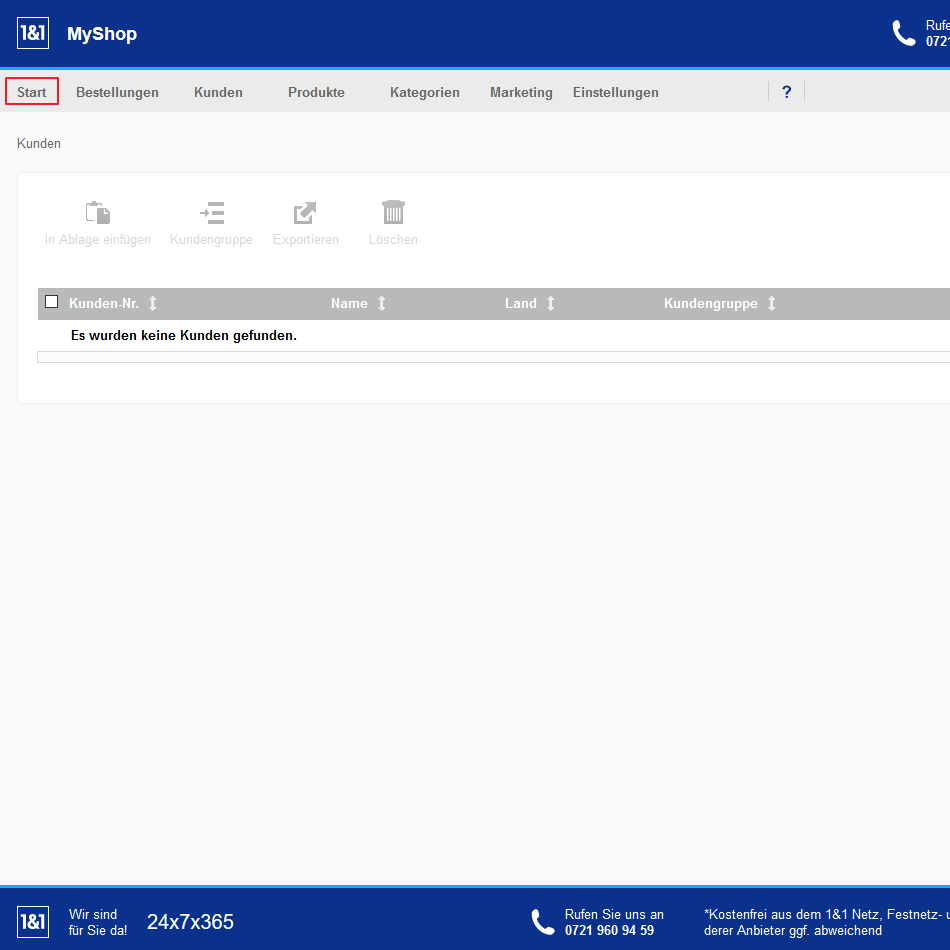Click the phone icon in the footer
The image size is (950, 950).
pyautogui.click(x=542, y=922)
